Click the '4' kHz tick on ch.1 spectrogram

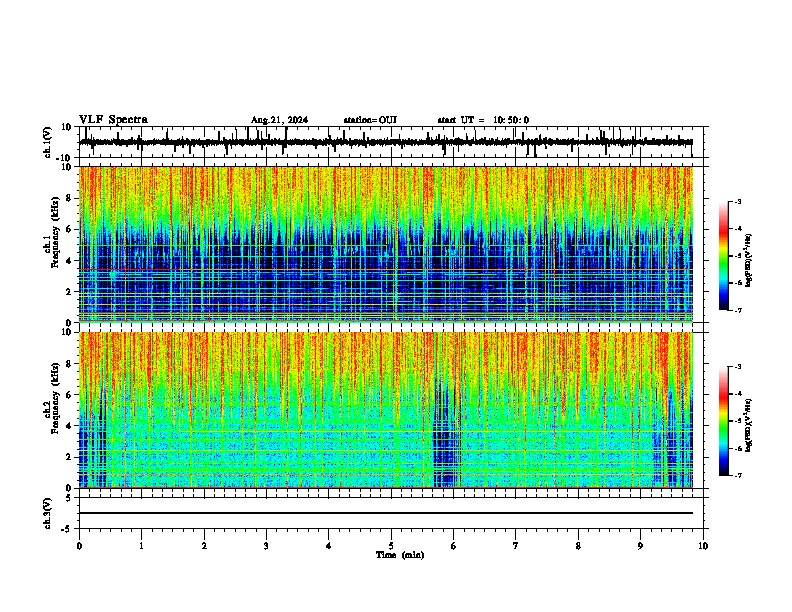(x=69, y=261)
